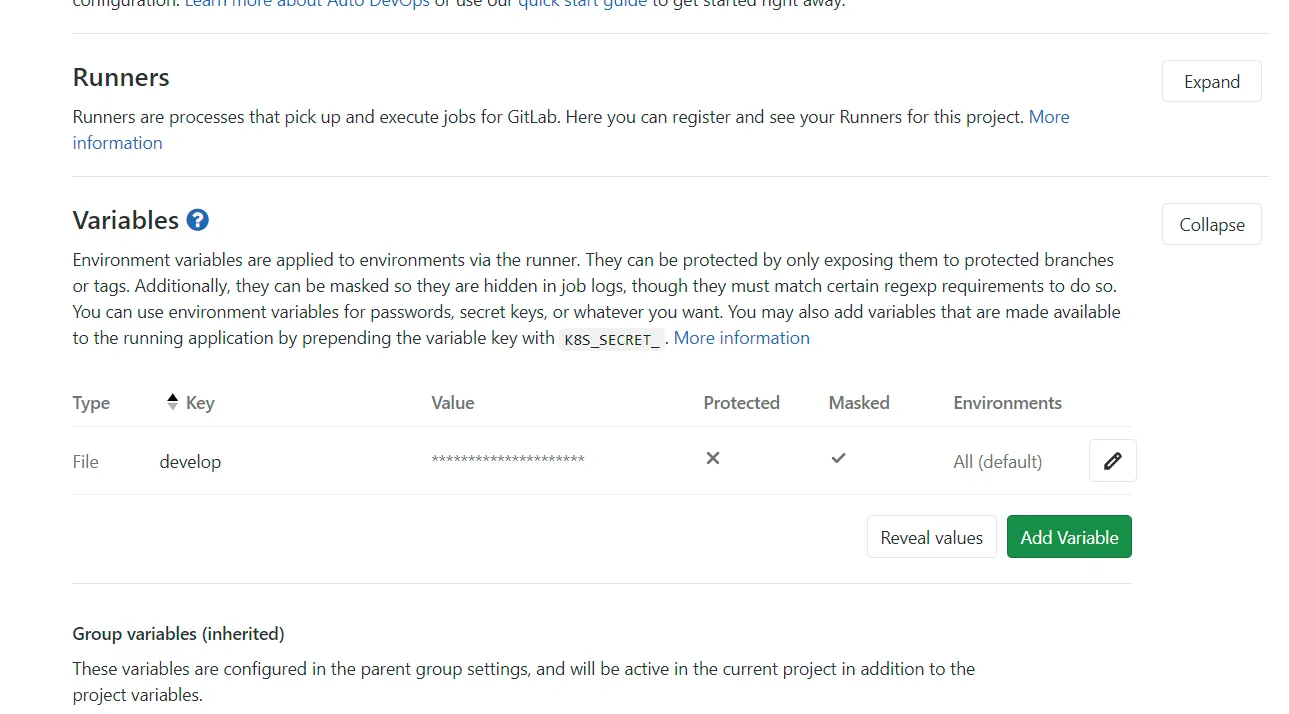Image resolution: width=1289 pixels, height=714 pixels.
Task: Click the Type column header
Action: [x=91, y=403]
